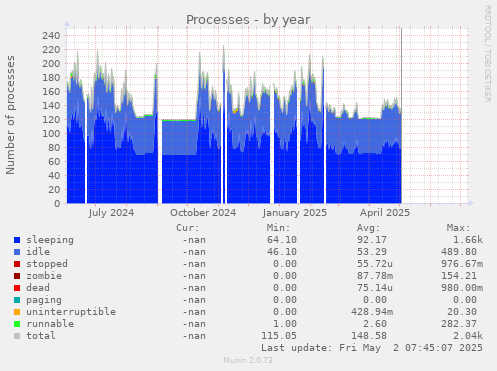Click the dead legend color swatch

pos(17,288)
